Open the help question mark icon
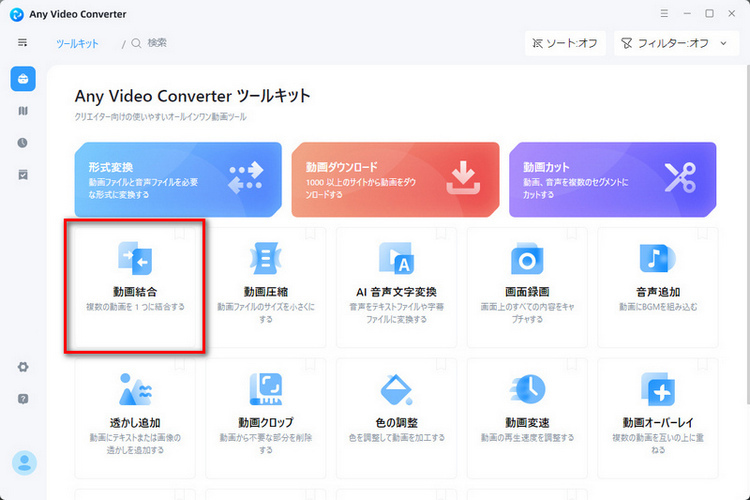The image size is (750, 500). (23, 399)
